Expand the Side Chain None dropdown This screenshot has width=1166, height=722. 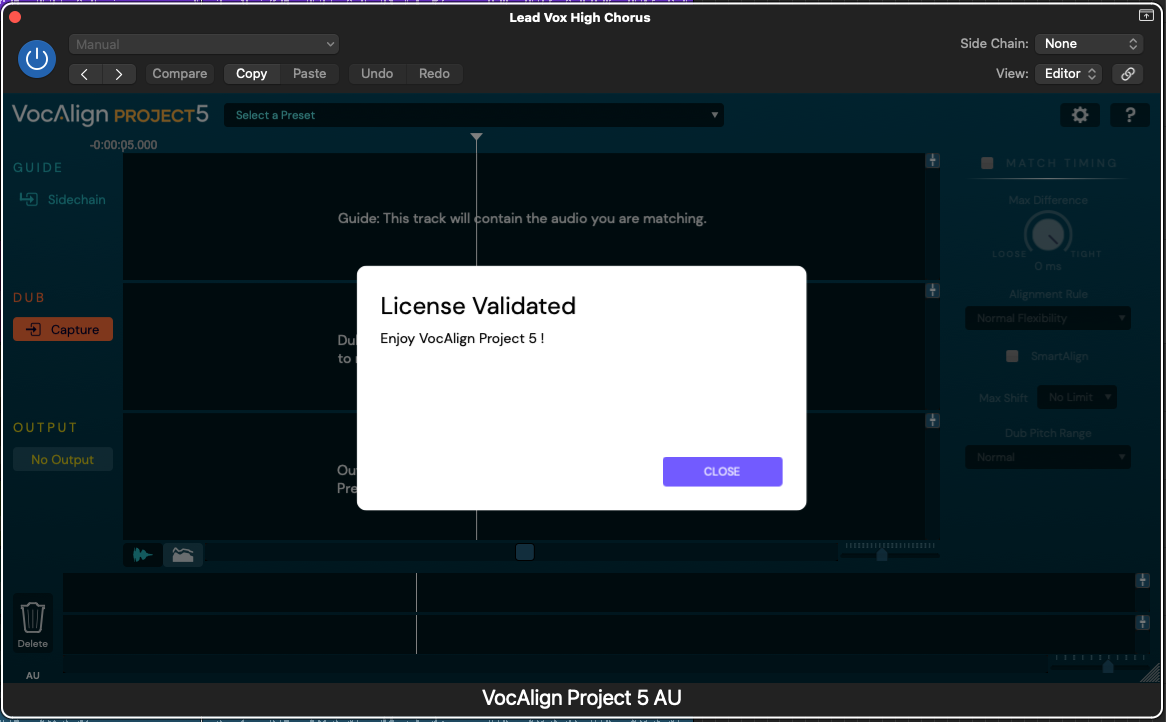point(1089,44)
